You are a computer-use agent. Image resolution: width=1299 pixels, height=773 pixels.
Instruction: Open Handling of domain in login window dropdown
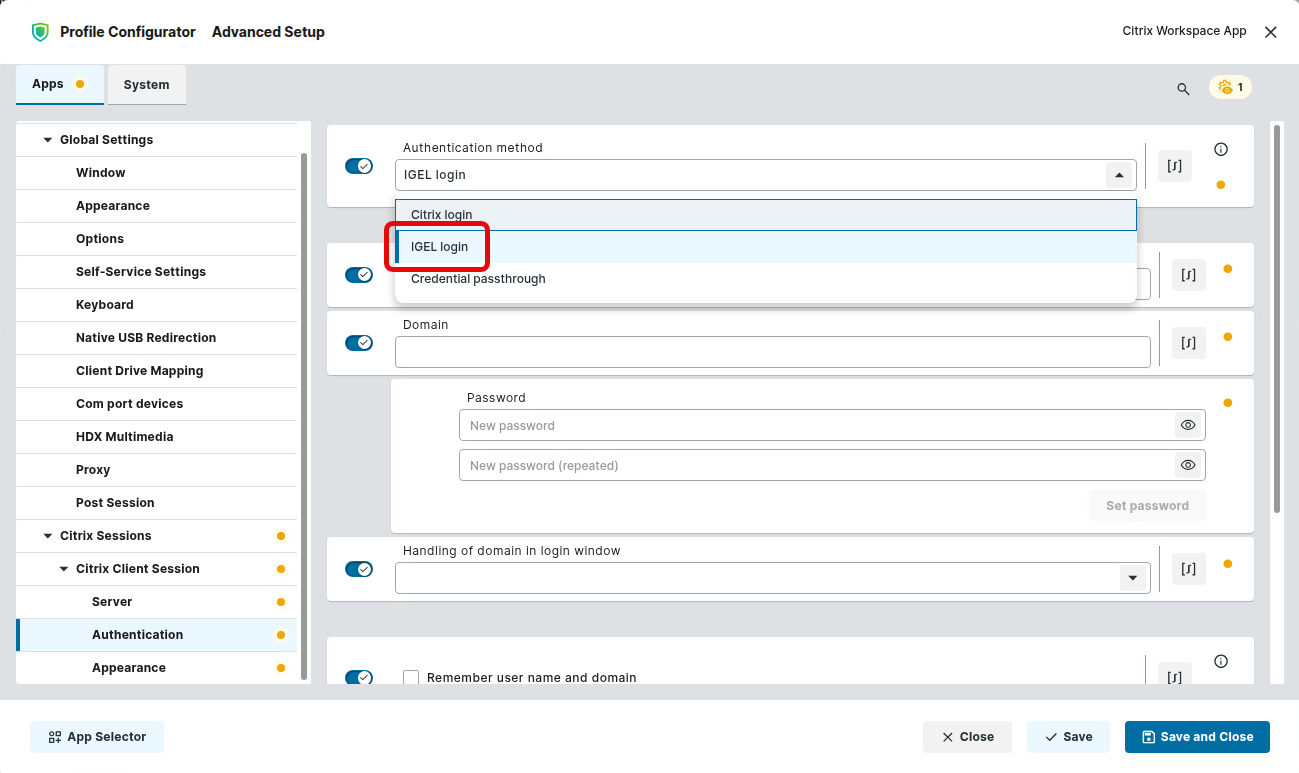1132,578
